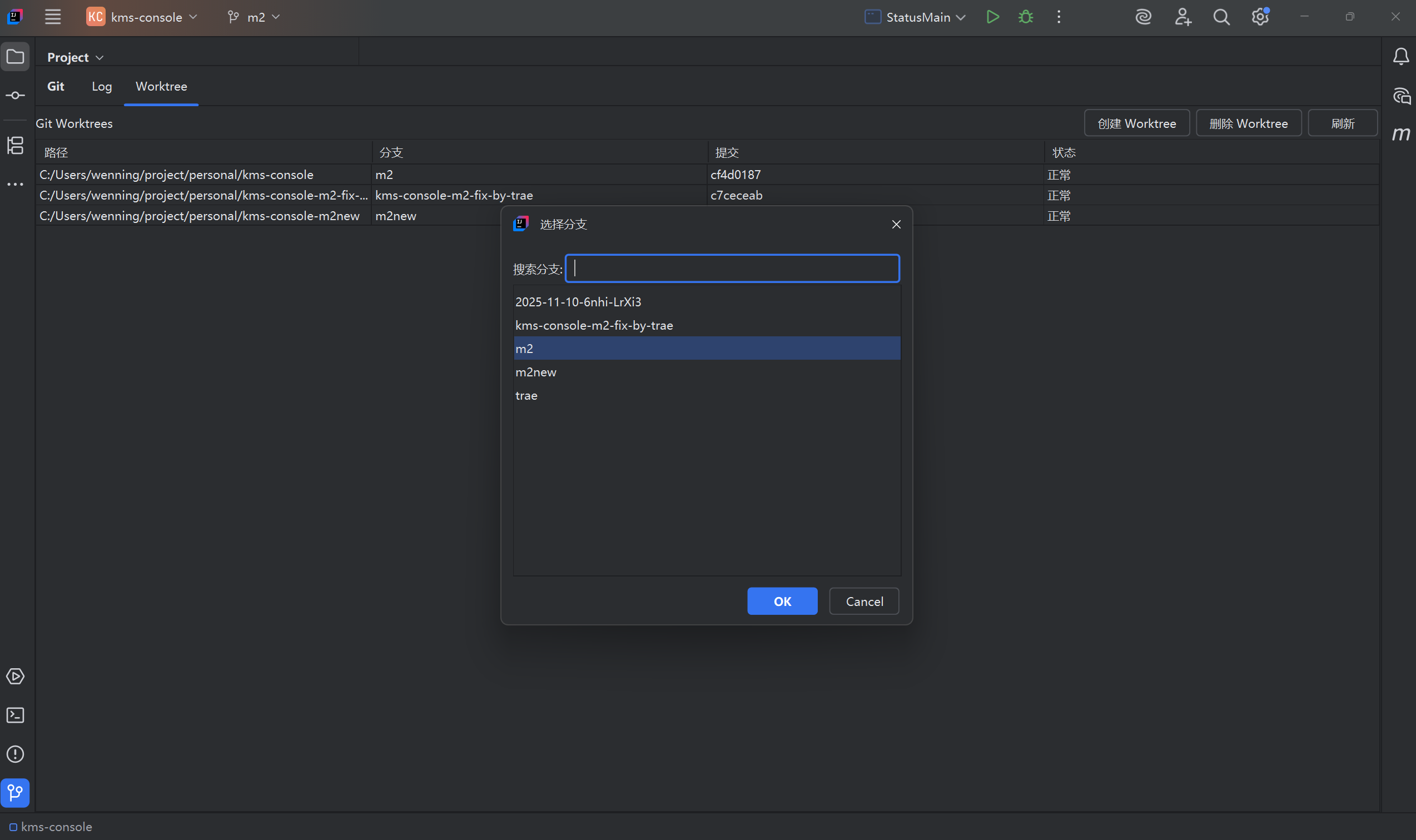Open the Project tool window folder icon

(15, 57)
